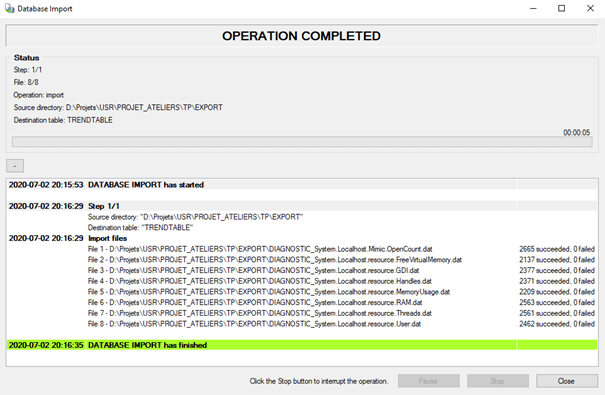The image size is (605, 395).
Task: Click the OPERATION COMPLETED header
Action: [x=301, y=36]
